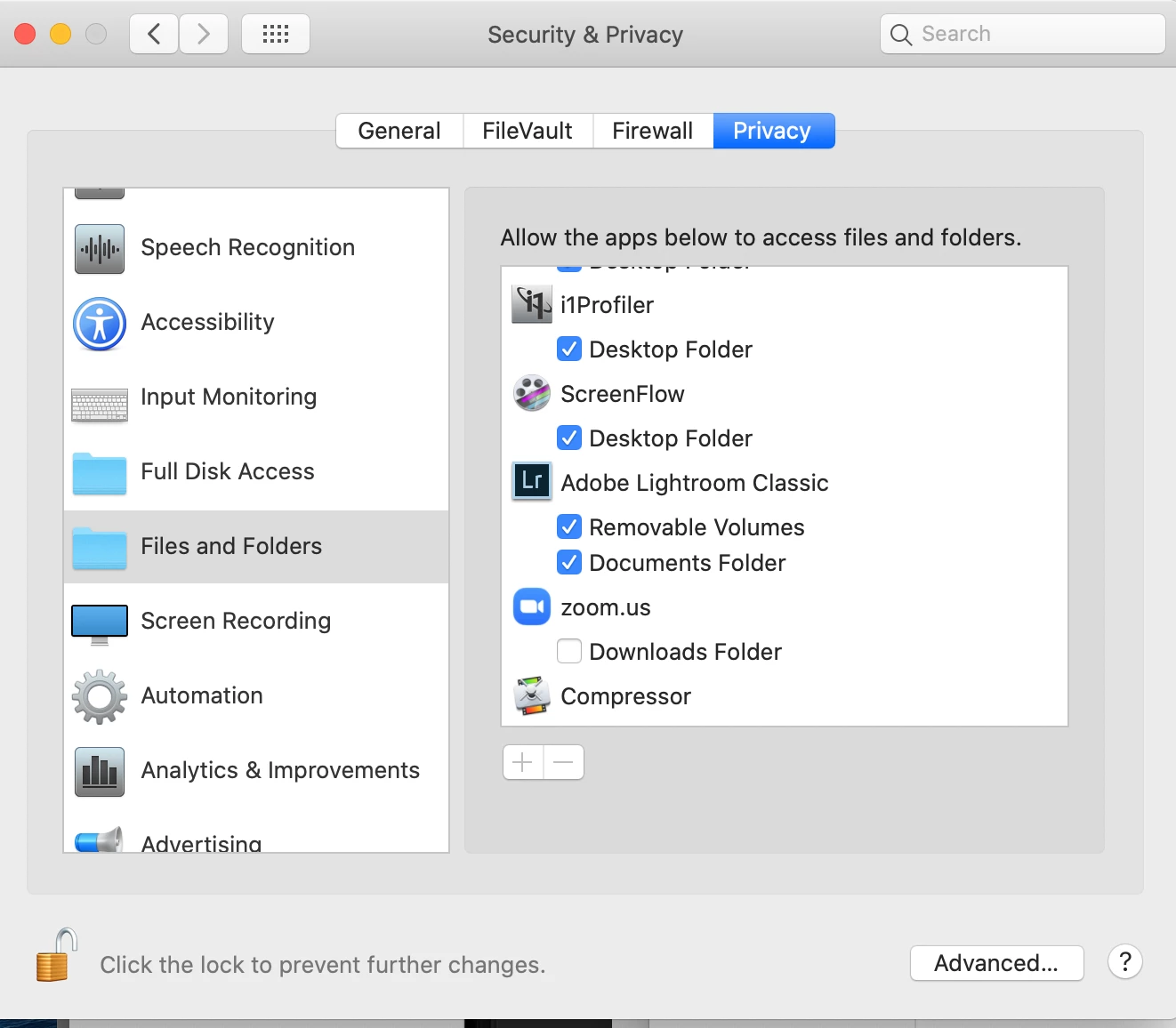1176x1028 pixels.
Task: Switch to the Firewall tab
Action: (653, 131)
